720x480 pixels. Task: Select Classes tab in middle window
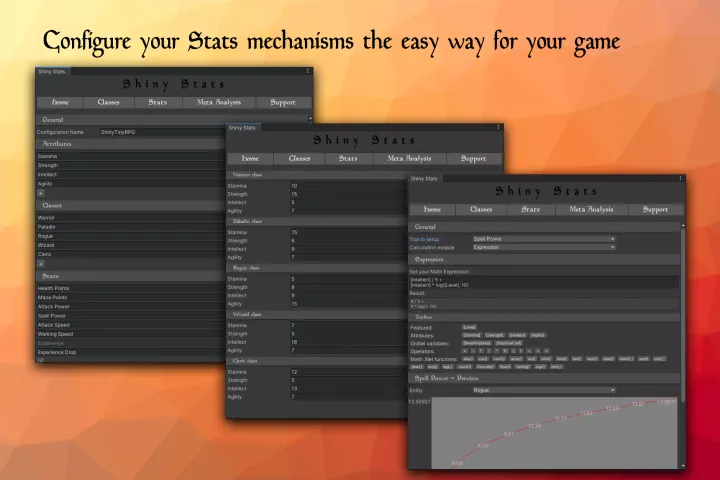pos(299,158)
